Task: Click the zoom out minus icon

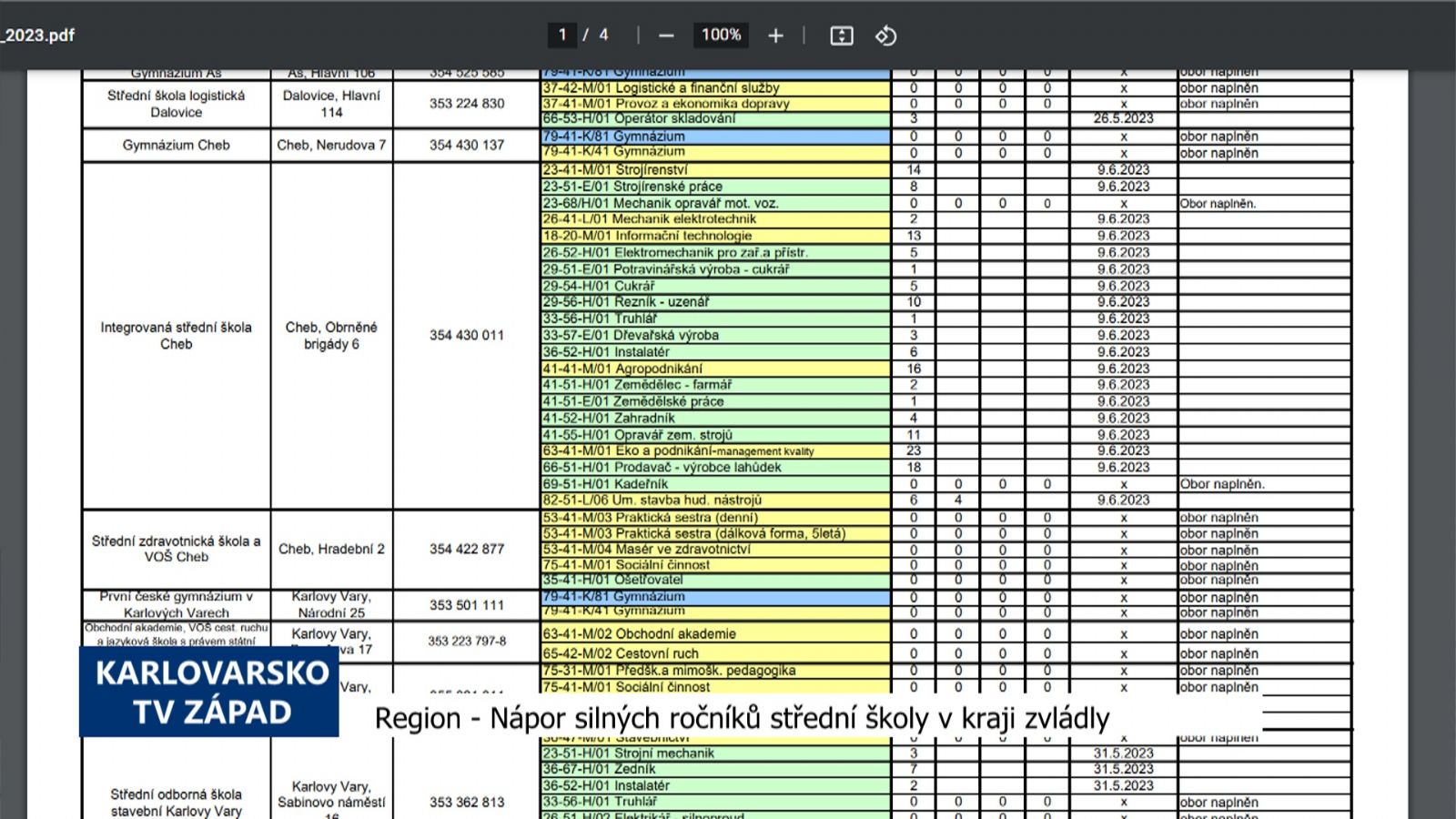Action: point(666,35)
